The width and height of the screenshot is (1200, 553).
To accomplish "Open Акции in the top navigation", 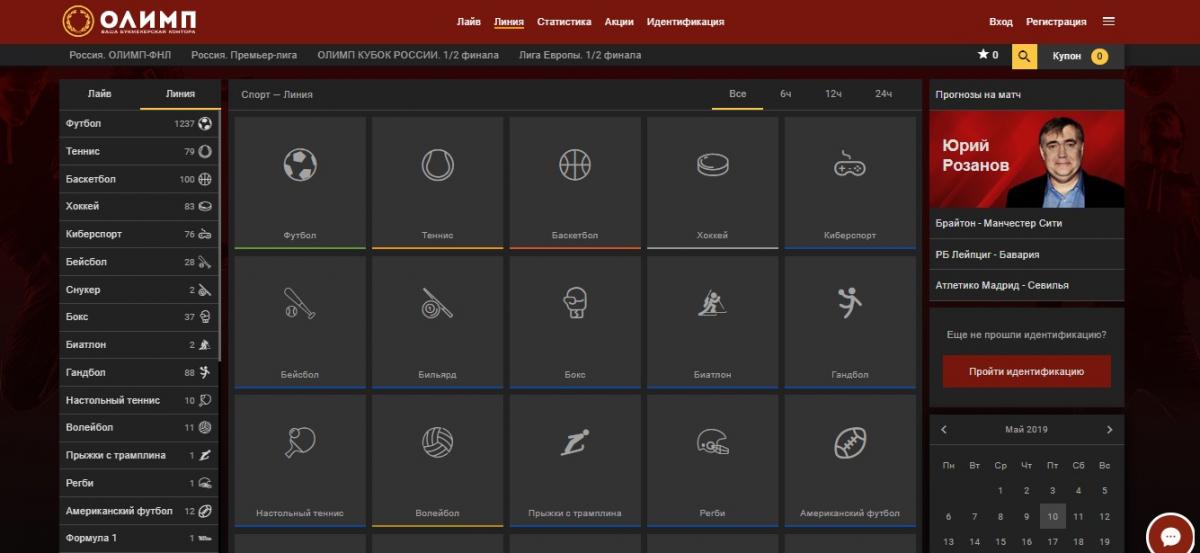I will [619, 21].
